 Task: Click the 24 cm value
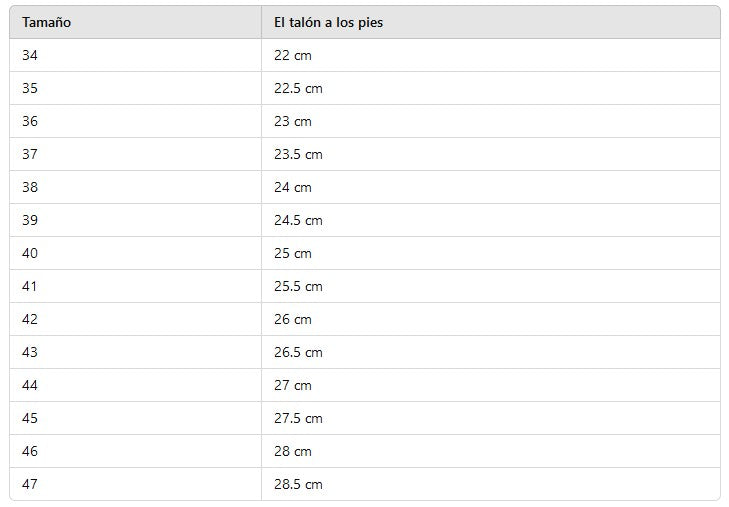click(x=292, y=187)
